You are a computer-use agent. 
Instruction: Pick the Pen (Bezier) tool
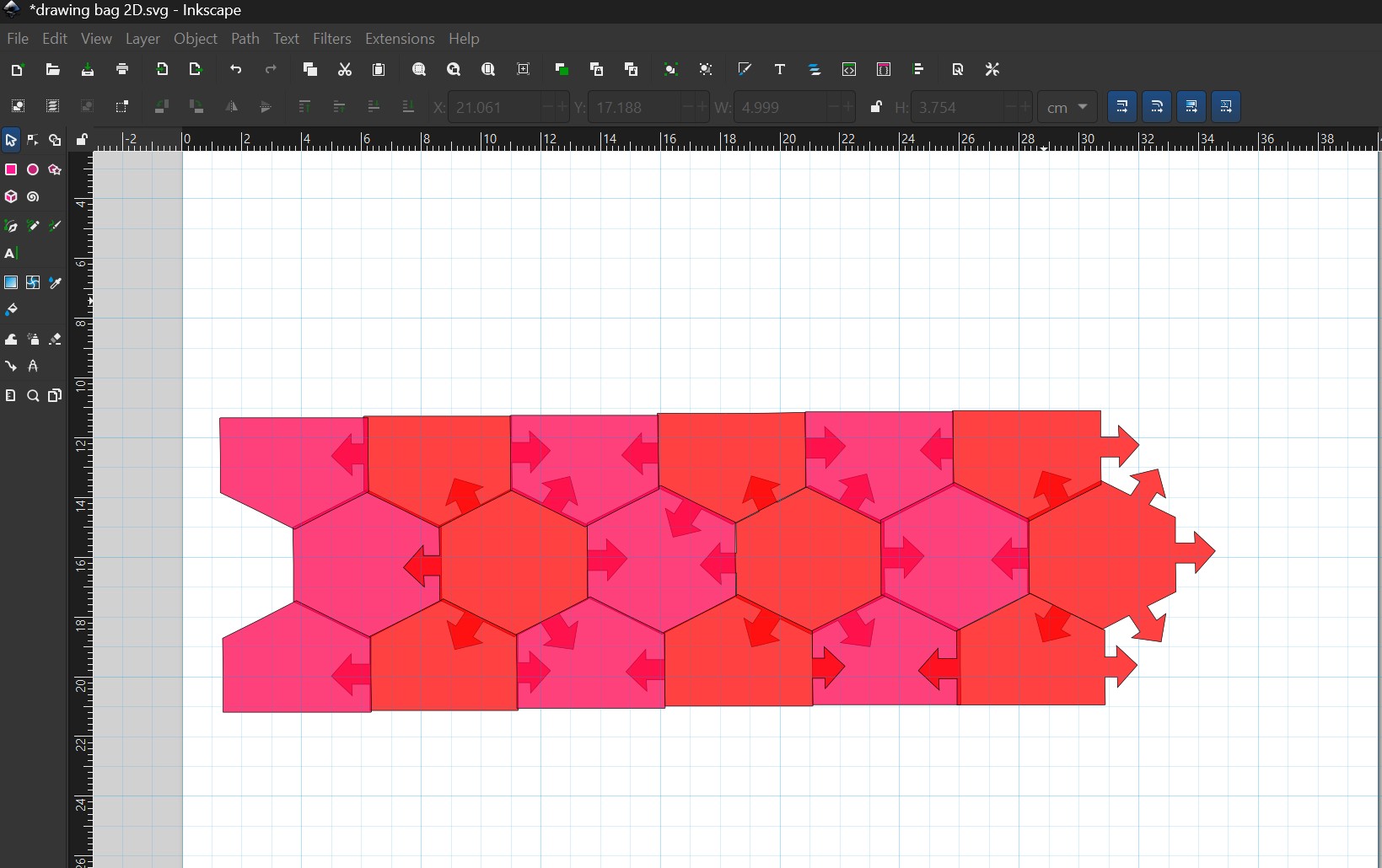click(11, 226)
